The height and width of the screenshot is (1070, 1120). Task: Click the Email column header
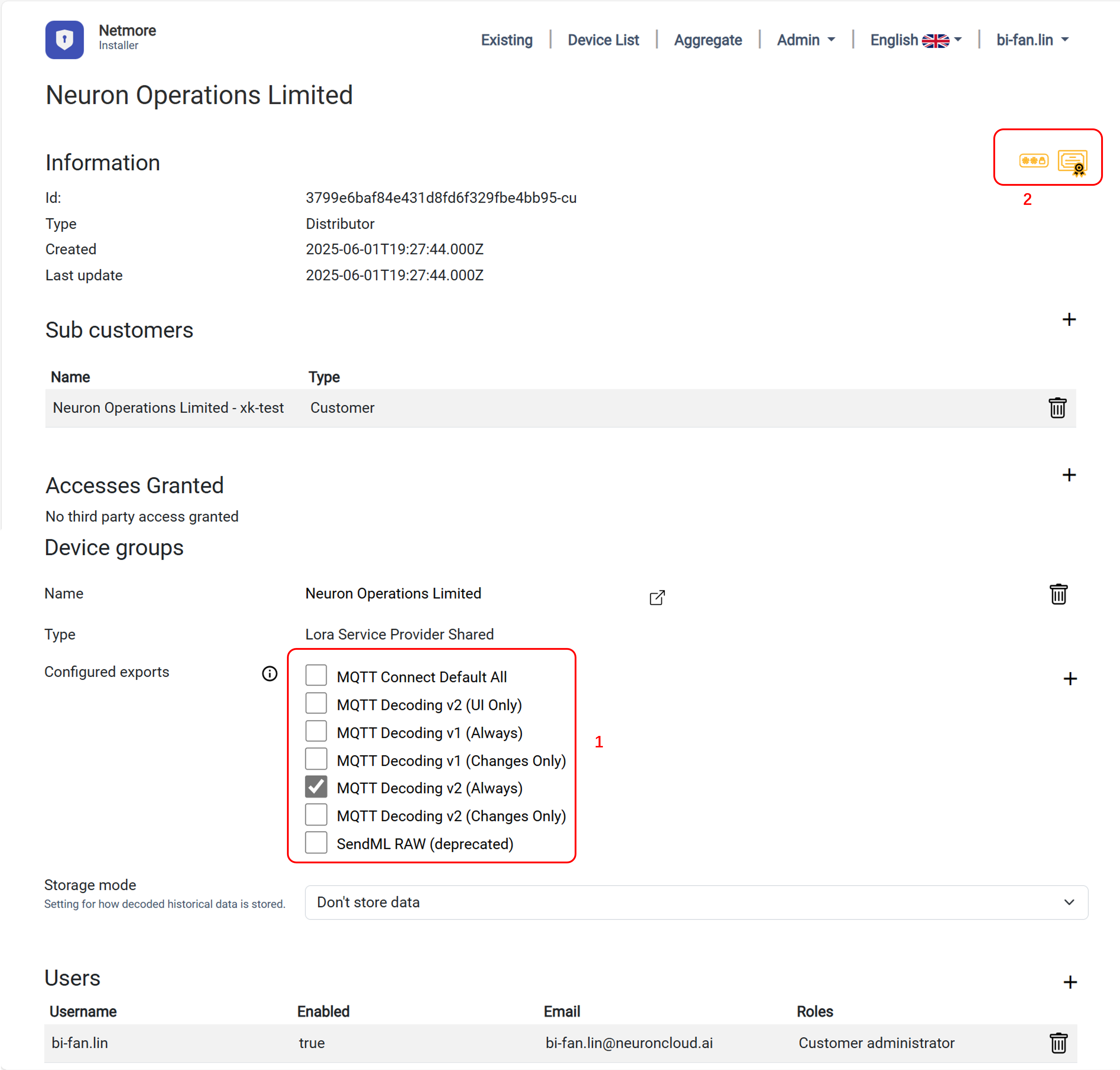[x=562, y=1012]
